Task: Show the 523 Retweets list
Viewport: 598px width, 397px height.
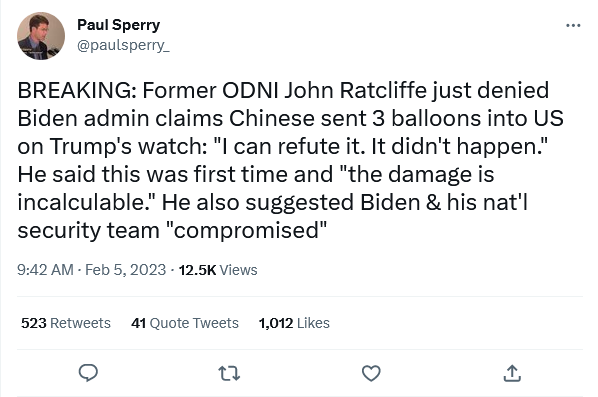Action: [x=66, y=323]
